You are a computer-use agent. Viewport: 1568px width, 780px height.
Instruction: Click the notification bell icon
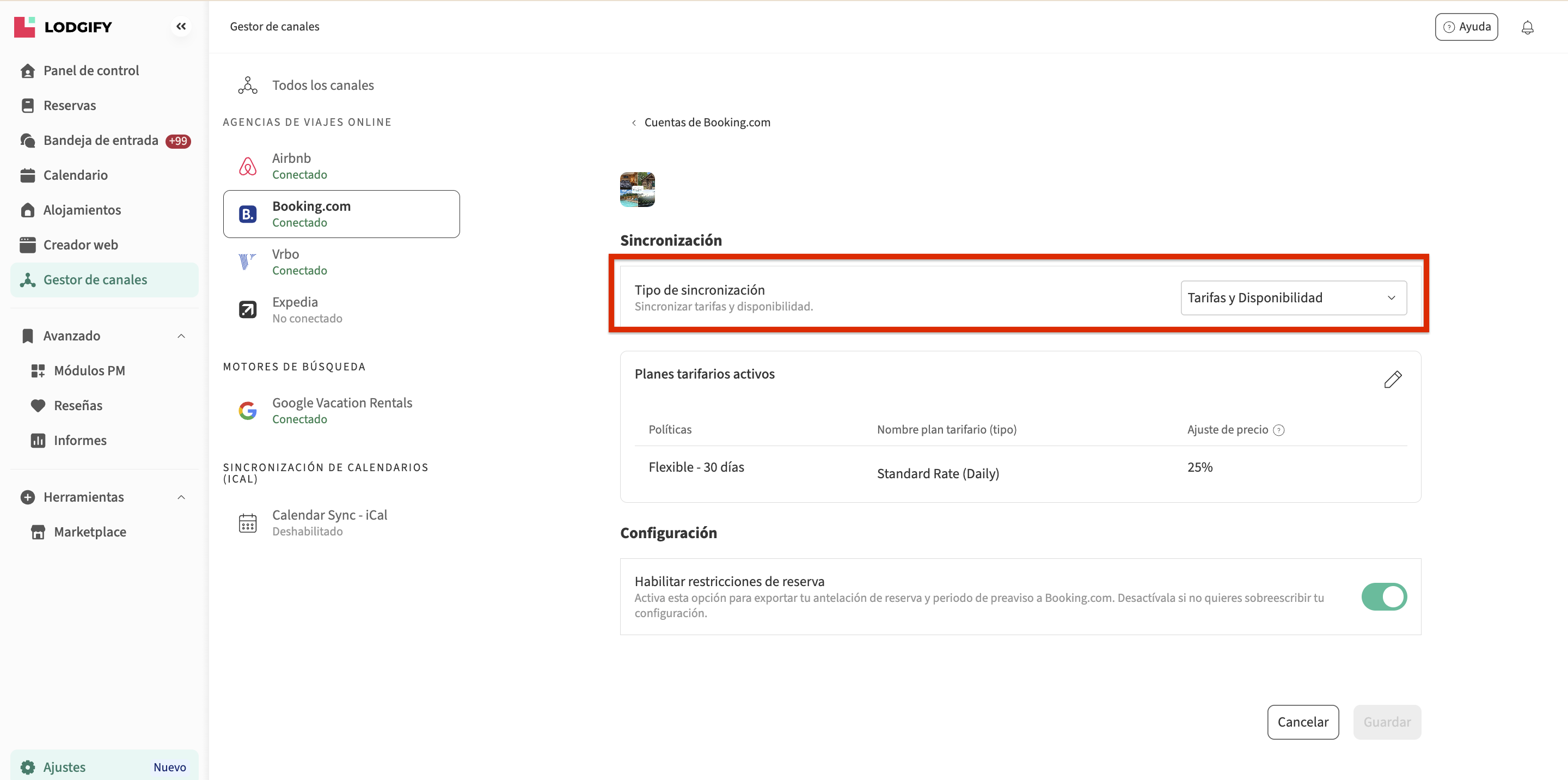pyautogui.click(x=1527, y=27)
